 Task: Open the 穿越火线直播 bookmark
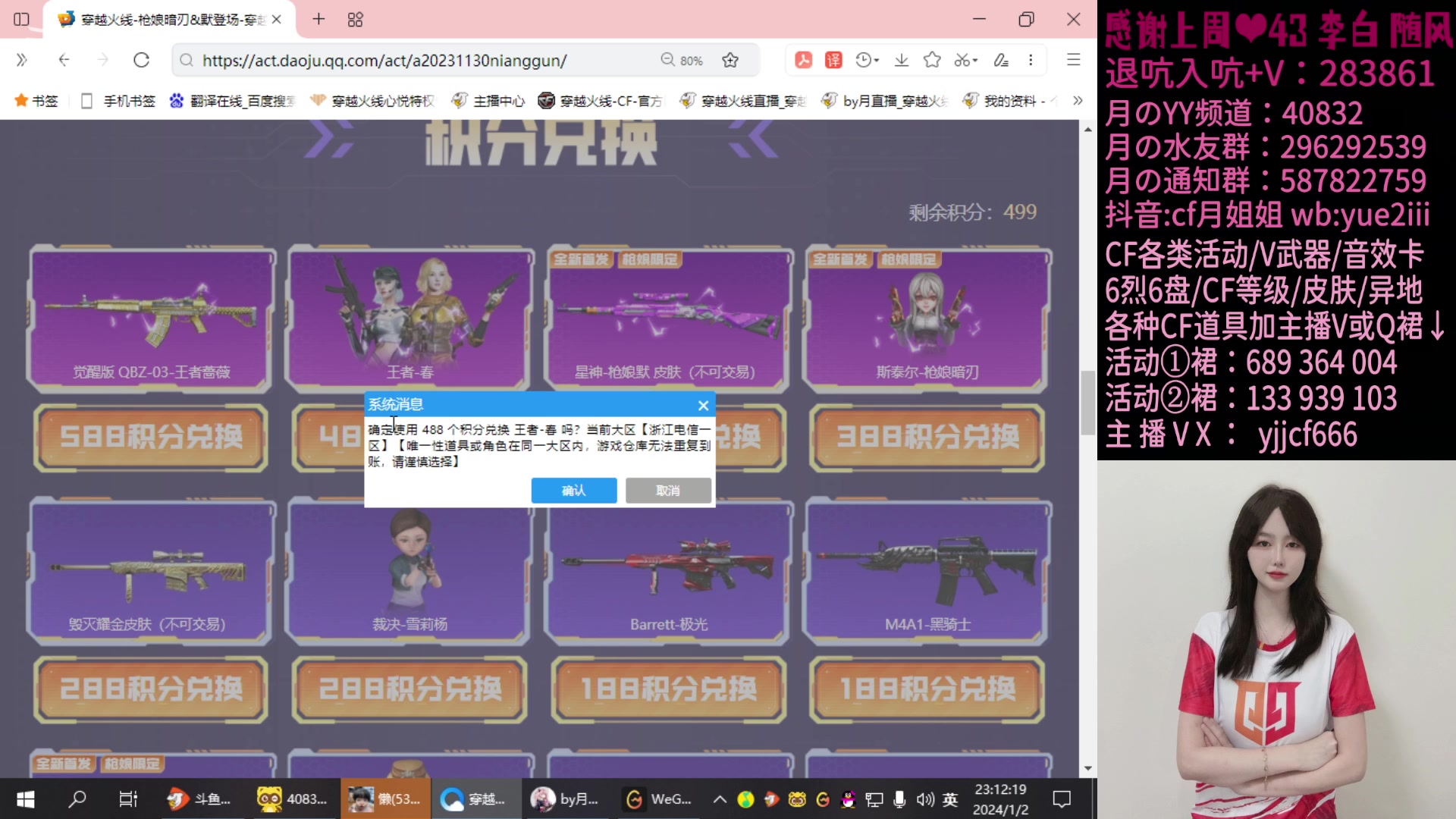(x=742, y=101)
